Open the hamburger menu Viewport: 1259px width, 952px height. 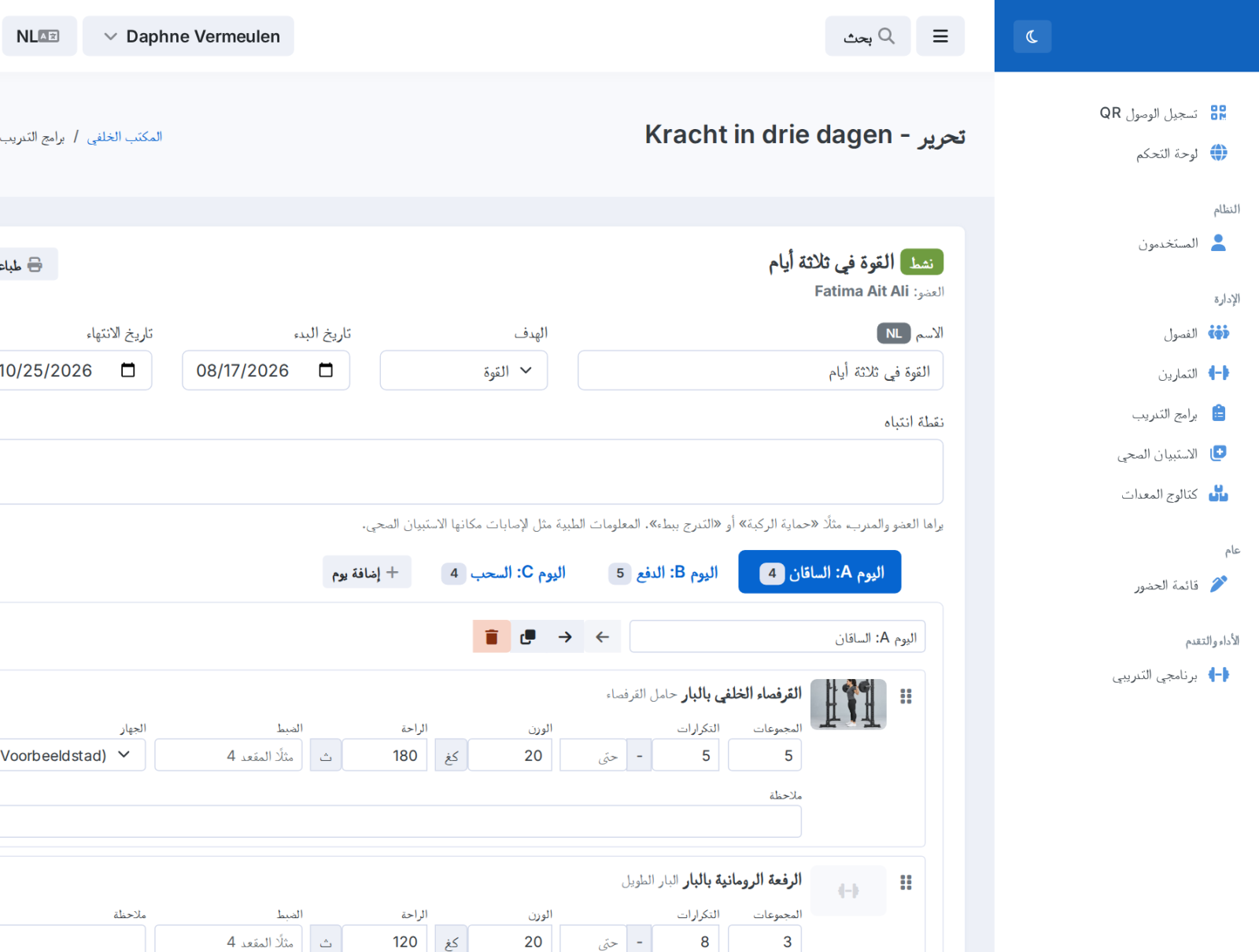coord(940,36)
